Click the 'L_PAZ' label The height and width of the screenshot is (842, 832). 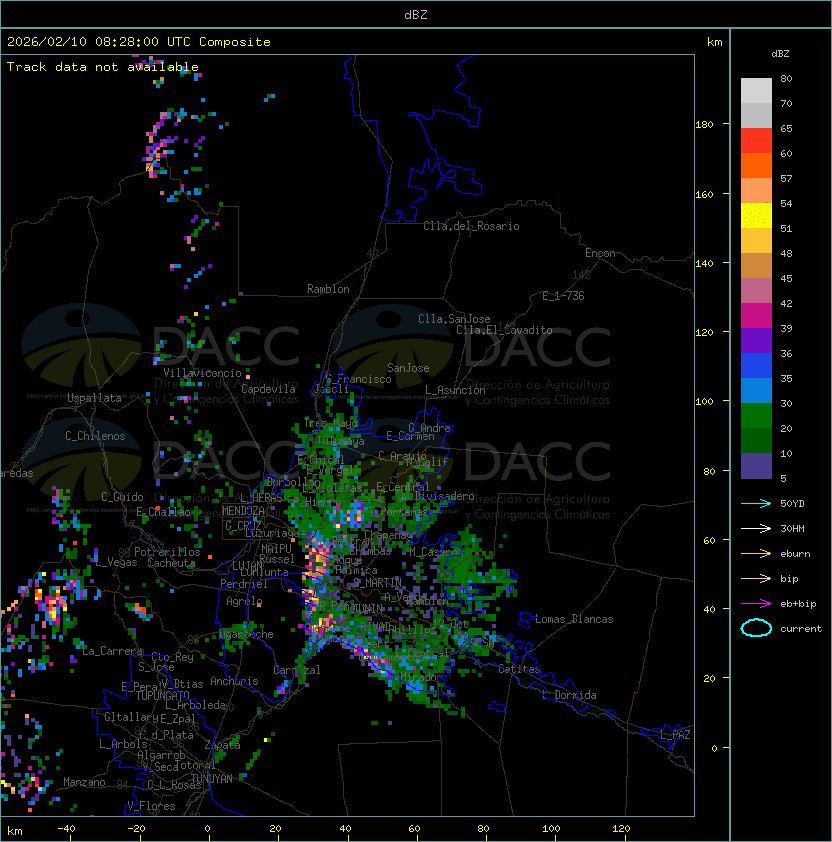click(x=675, y=736)
